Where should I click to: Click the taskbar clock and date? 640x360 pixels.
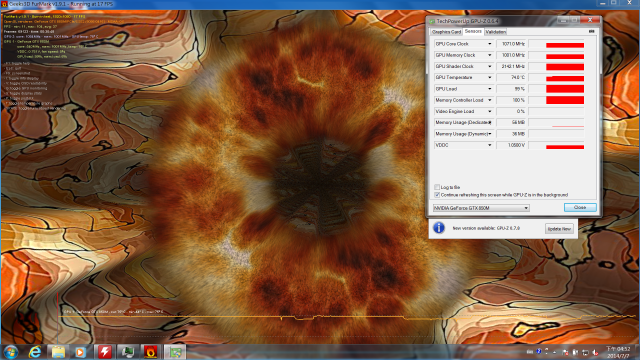(x=618, y=352)
